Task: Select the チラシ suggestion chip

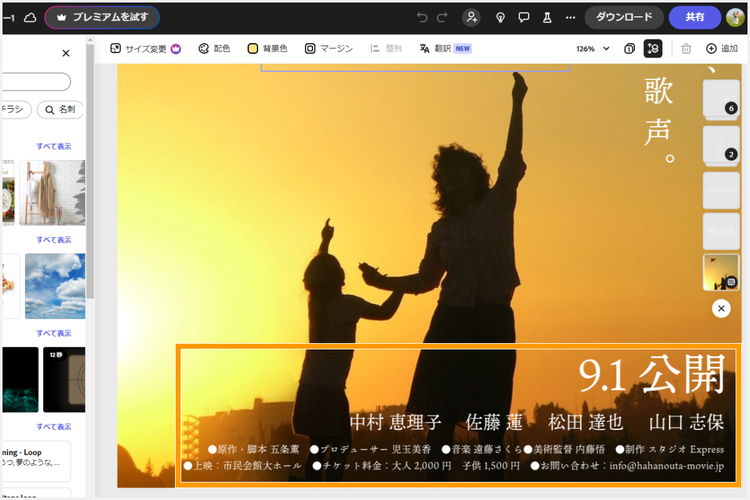Action: 16,110
